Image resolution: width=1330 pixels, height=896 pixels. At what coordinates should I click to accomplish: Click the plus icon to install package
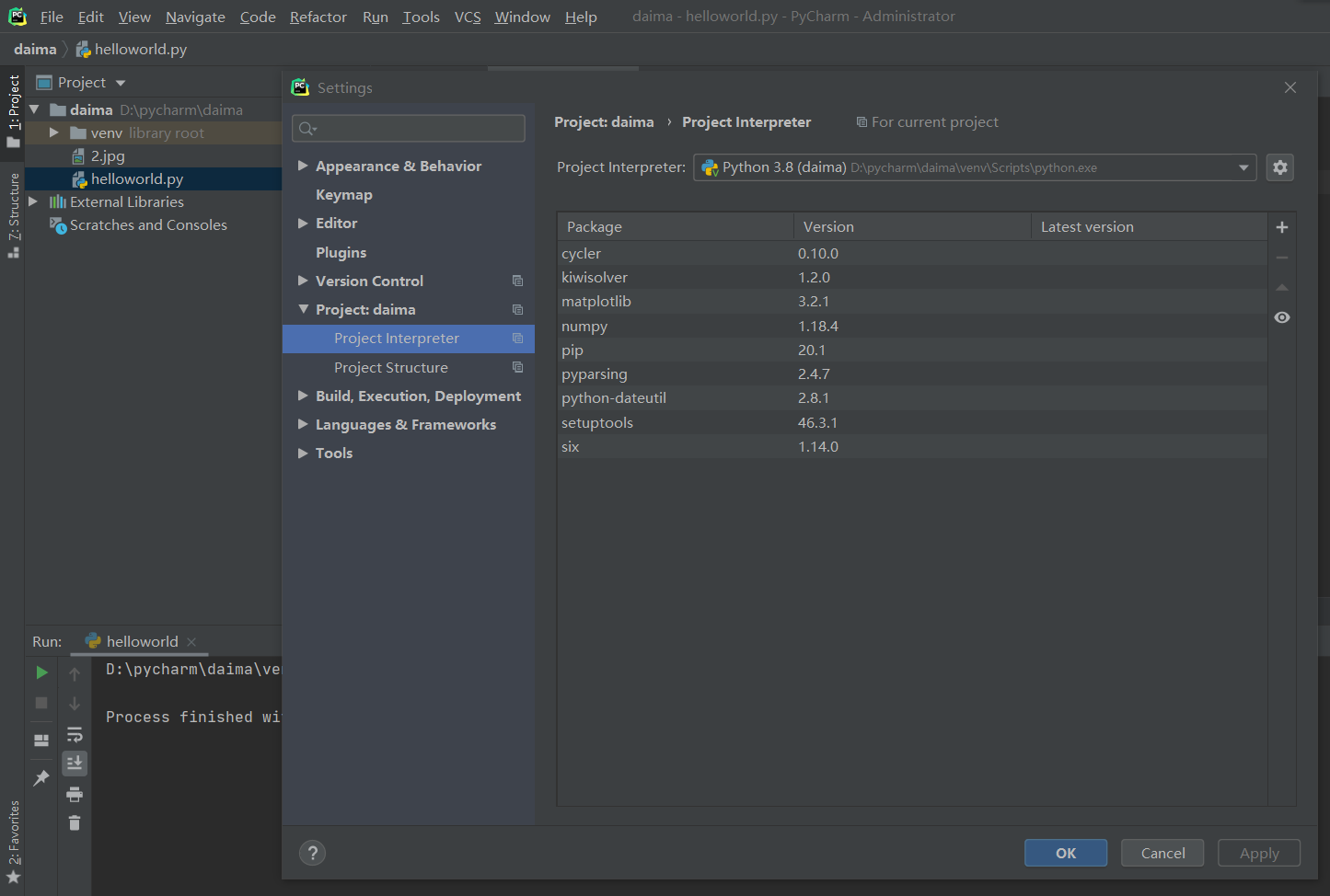tap(1281, 227)
